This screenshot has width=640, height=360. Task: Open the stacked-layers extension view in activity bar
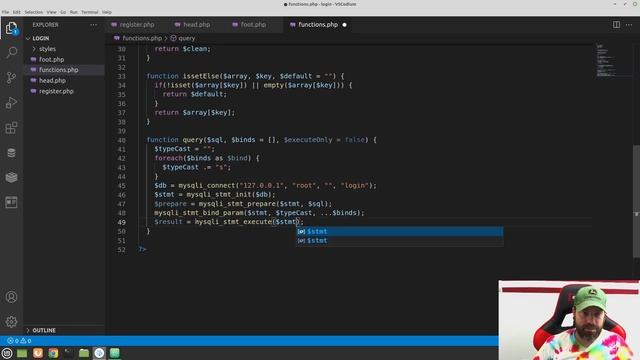tap(11, 177)
